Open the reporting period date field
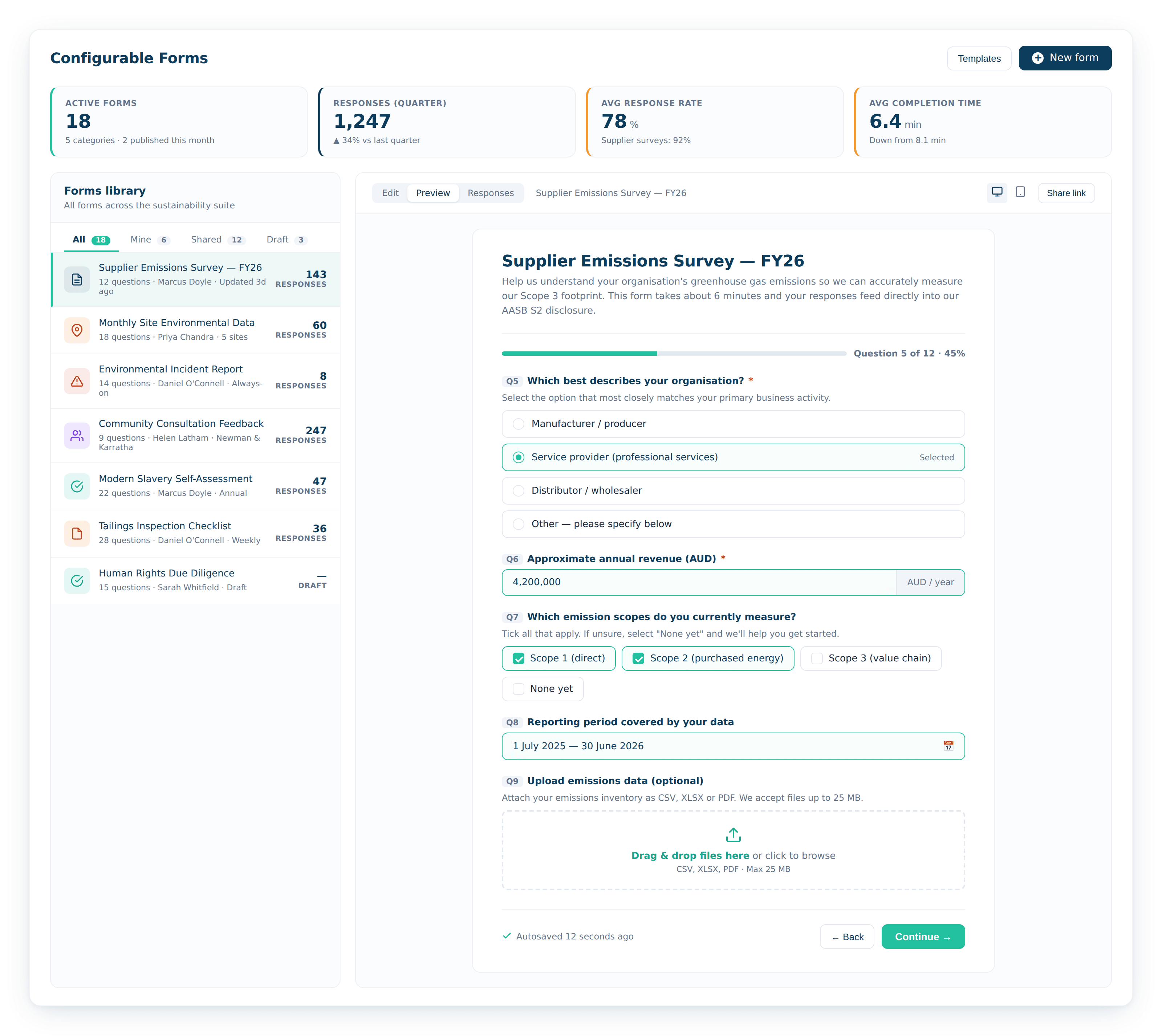This screenshot has height=1036, width=1162. click(x=733, y=746)
